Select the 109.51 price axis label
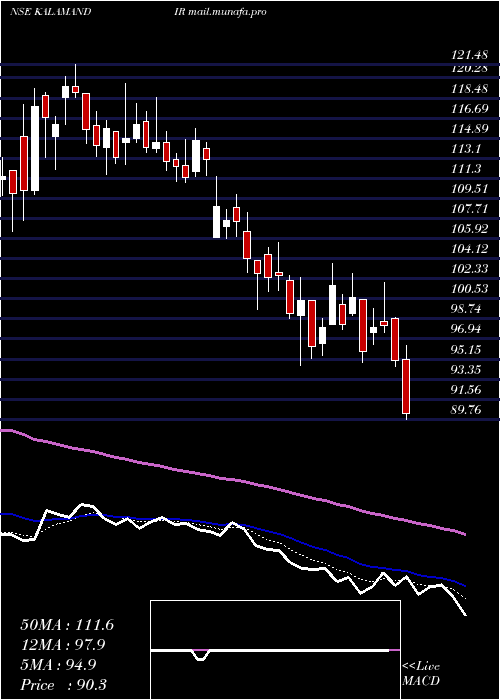This screenshot has height=700, width=500. pyautogui.click(x=469, y=188)
